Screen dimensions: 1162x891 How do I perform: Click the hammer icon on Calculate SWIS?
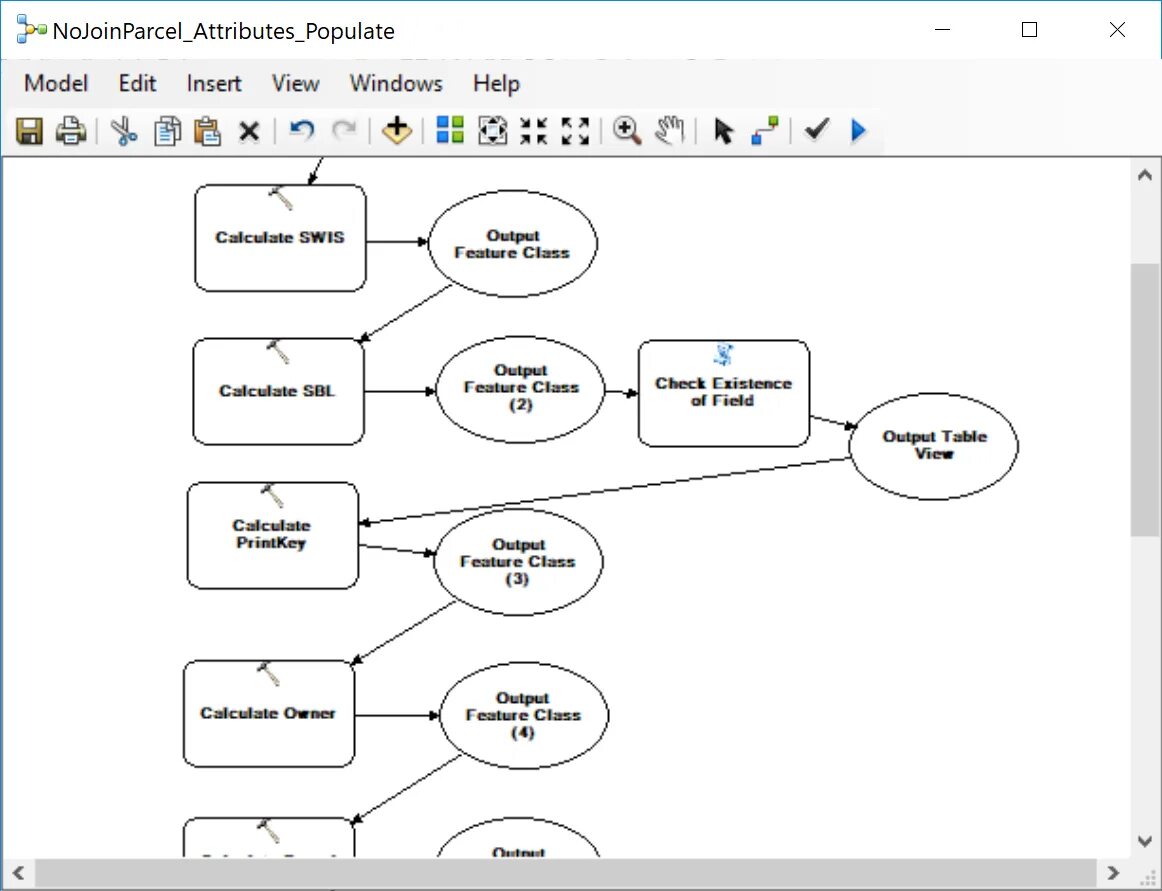[280, 198]
